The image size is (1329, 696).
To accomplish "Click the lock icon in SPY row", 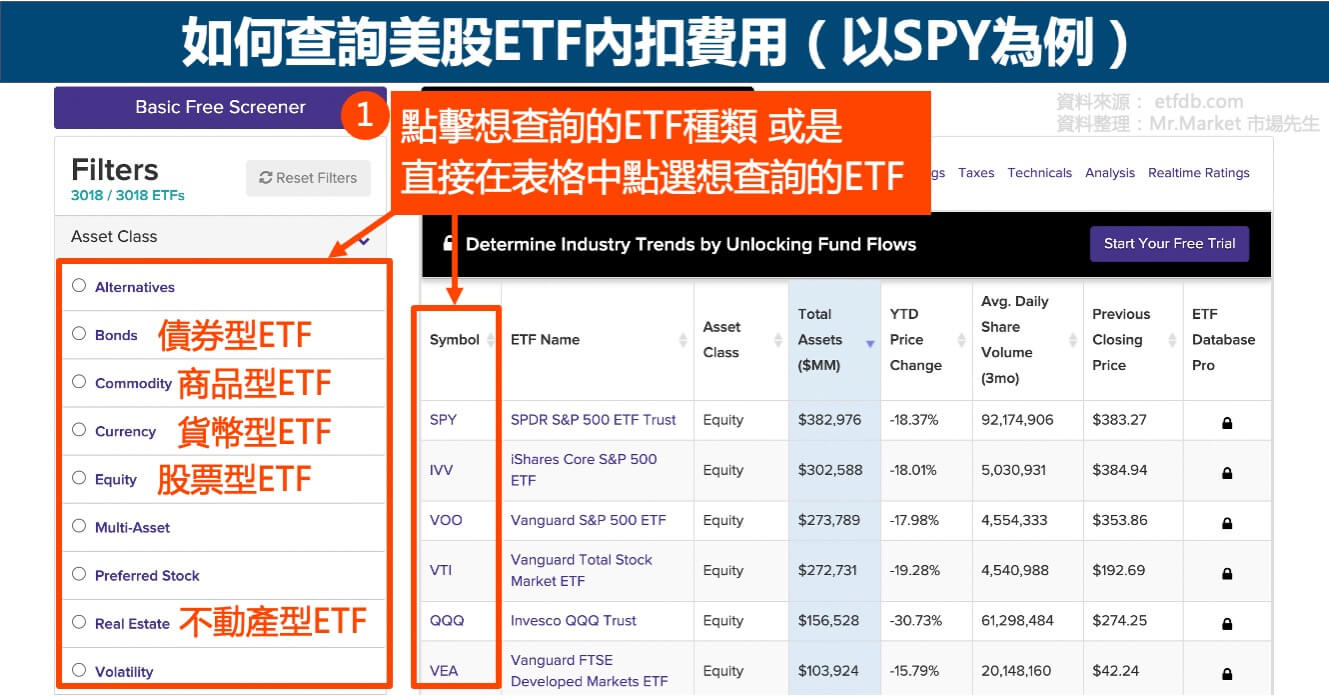I will (x=1227, y=423).
